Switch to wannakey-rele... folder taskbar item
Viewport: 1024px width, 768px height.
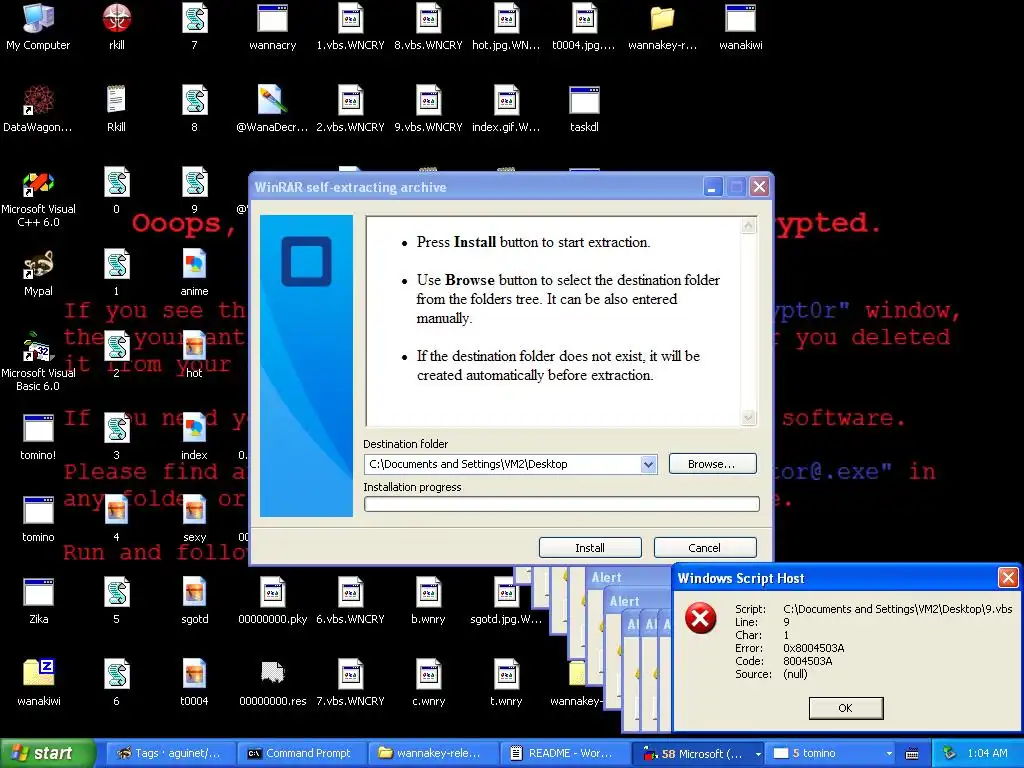[x=432, y=754]
